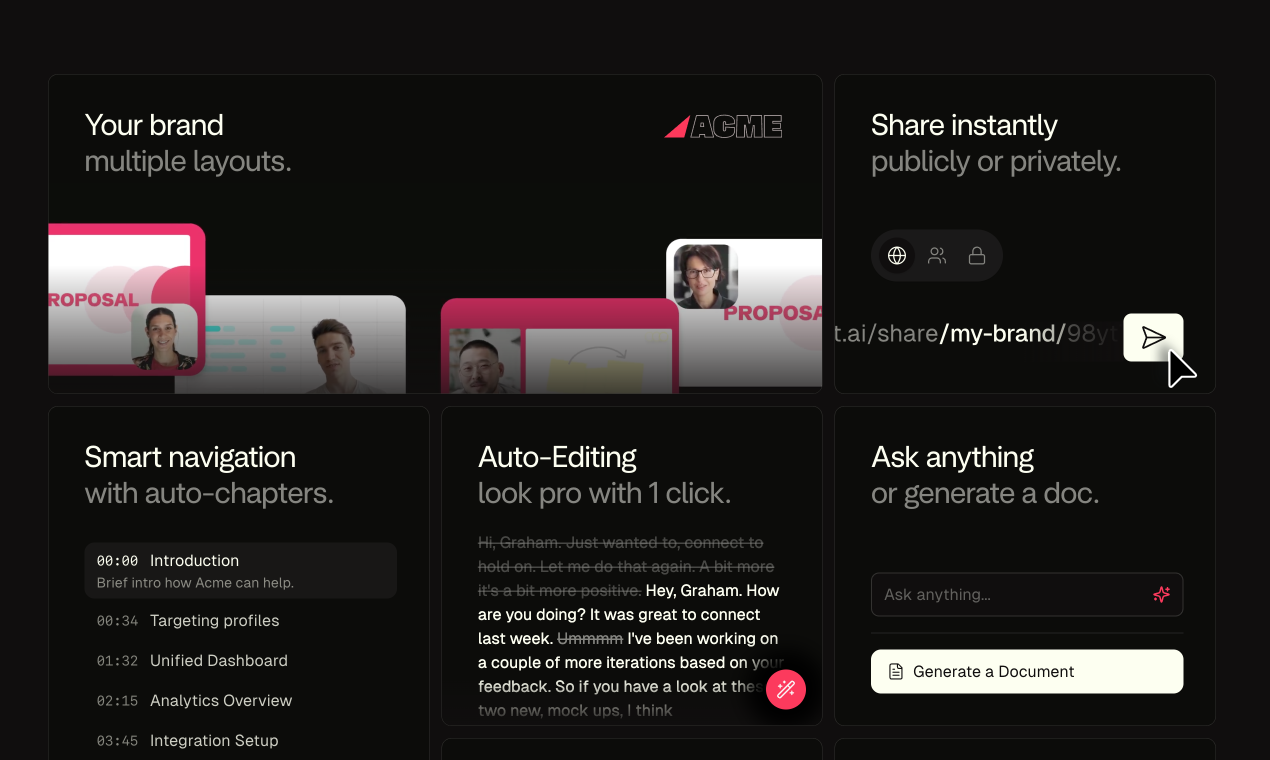Click the ACME brand logo
This screenshot has height=760, width=1270.
723,126
